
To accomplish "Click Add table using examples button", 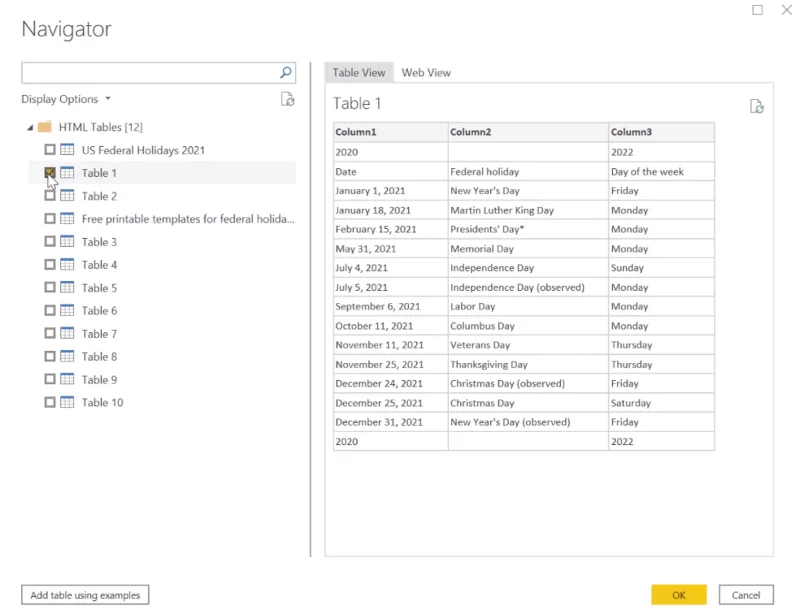I will [x=85, y=595].
